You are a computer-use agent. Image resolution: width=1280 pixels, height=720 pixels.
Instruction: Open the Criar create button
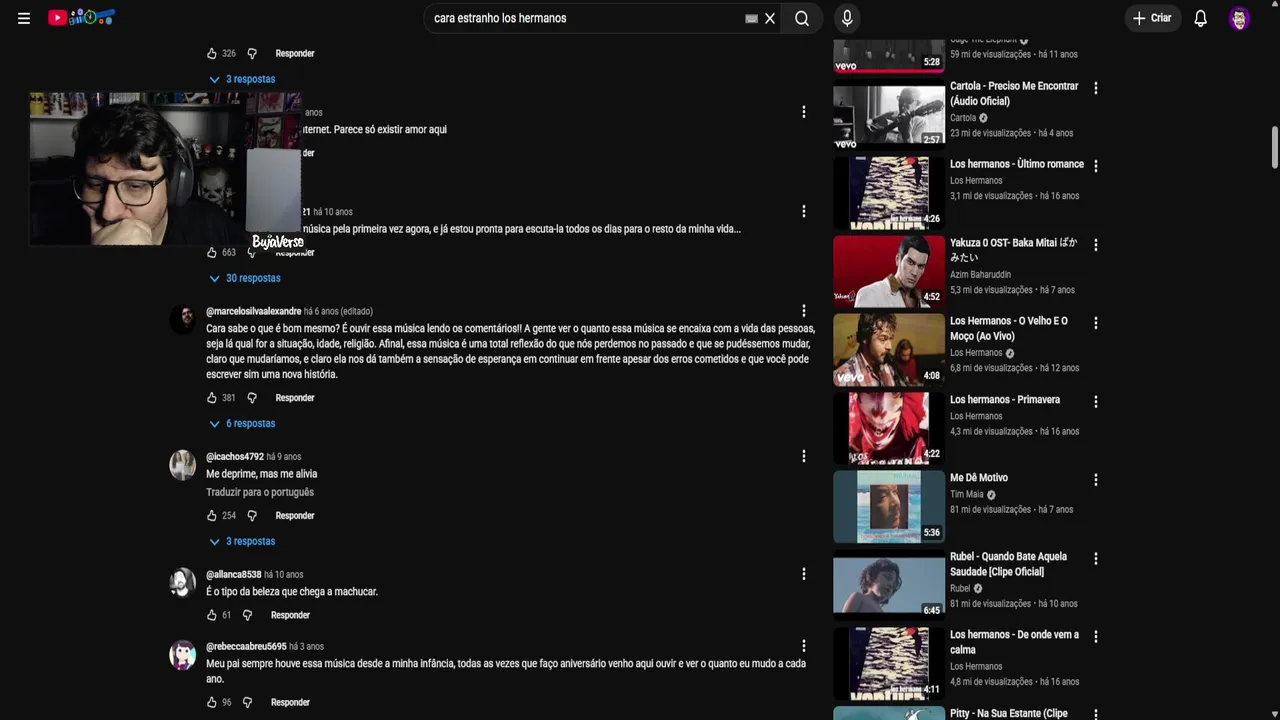pos(1152,18)
